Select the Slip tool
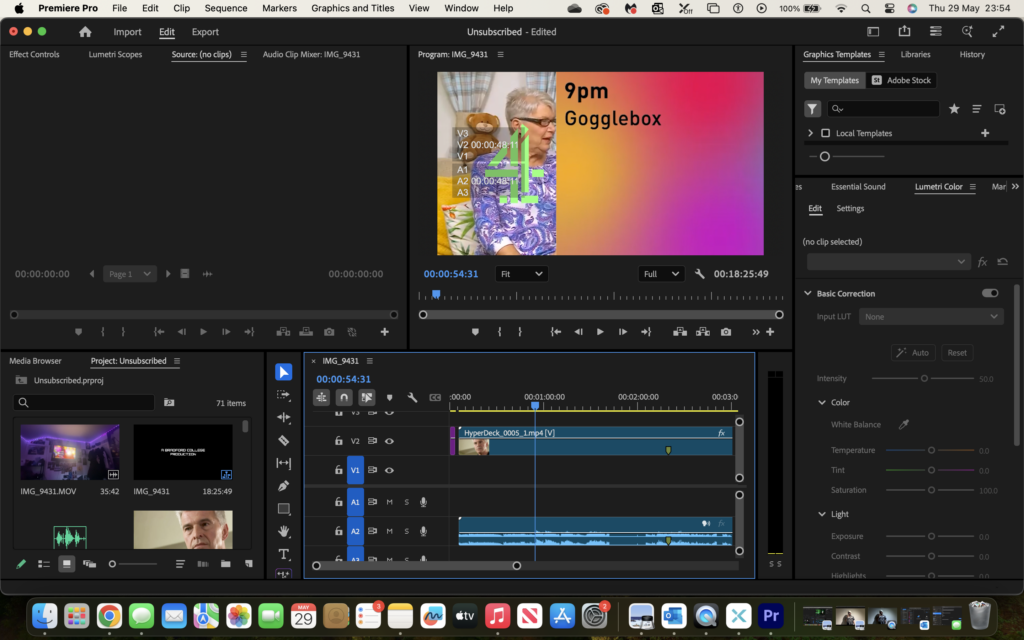Image resolution: width=1024 pixels, height=640 pixels. (283, 463)
